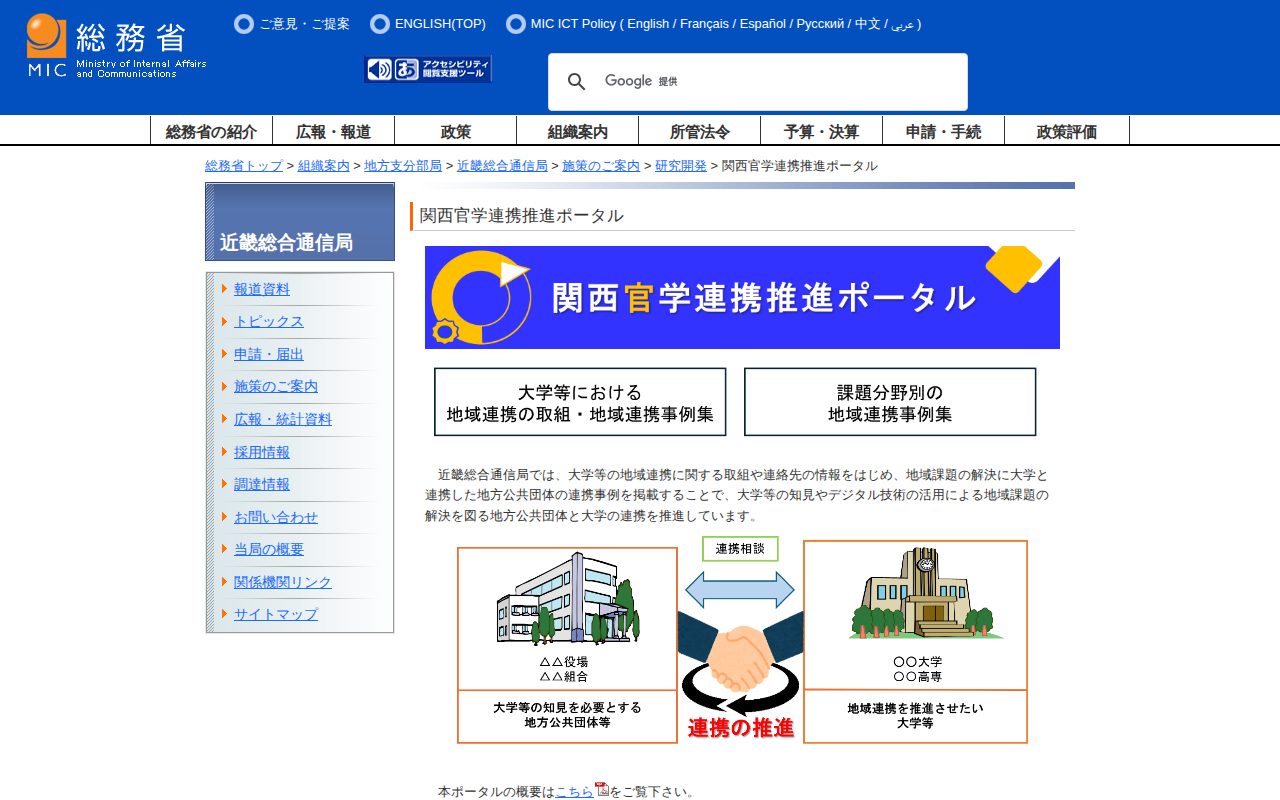Open 予算・決算 menu
This screenshot has height=800, width=1280.
tap(821, 131)
